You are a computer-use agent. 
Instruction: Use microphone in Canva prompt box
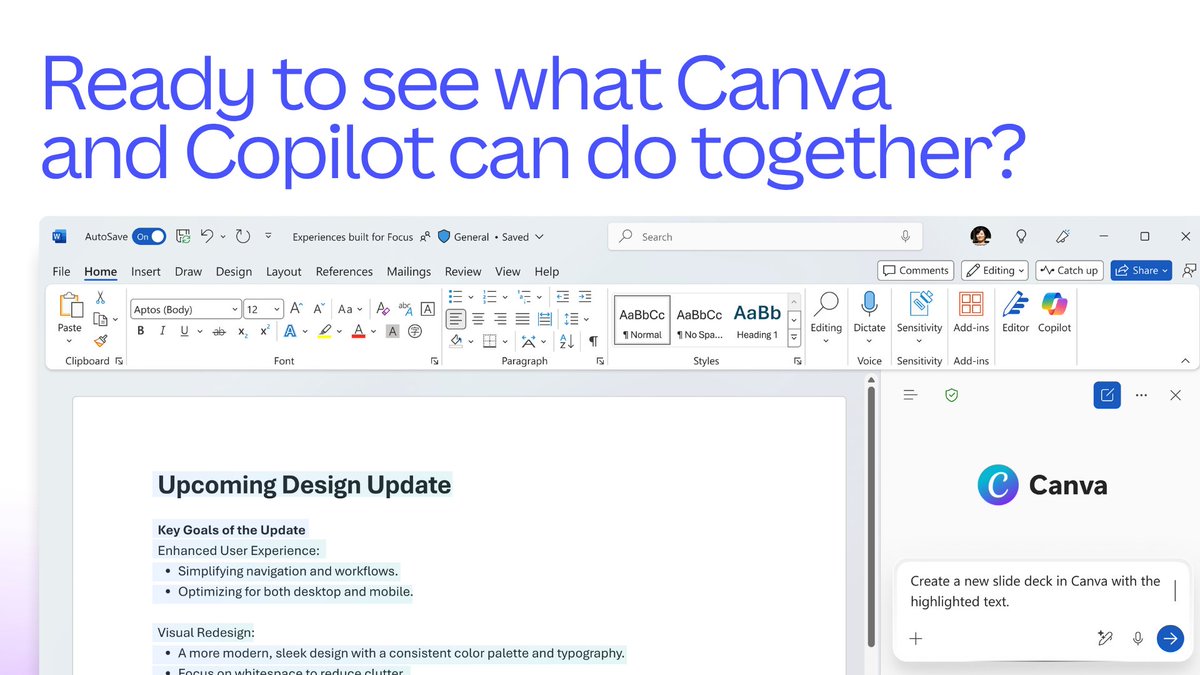tap(1138, 638)
